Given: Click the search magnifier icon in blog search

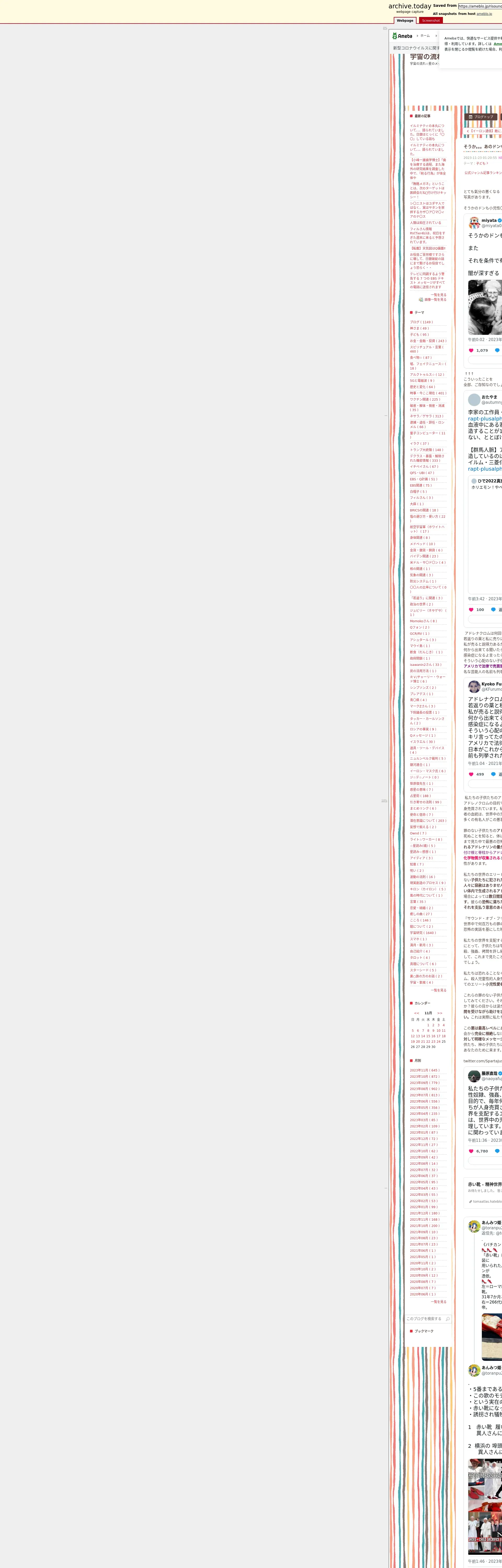Looking at the screenshot, I should coord(448,1319).
